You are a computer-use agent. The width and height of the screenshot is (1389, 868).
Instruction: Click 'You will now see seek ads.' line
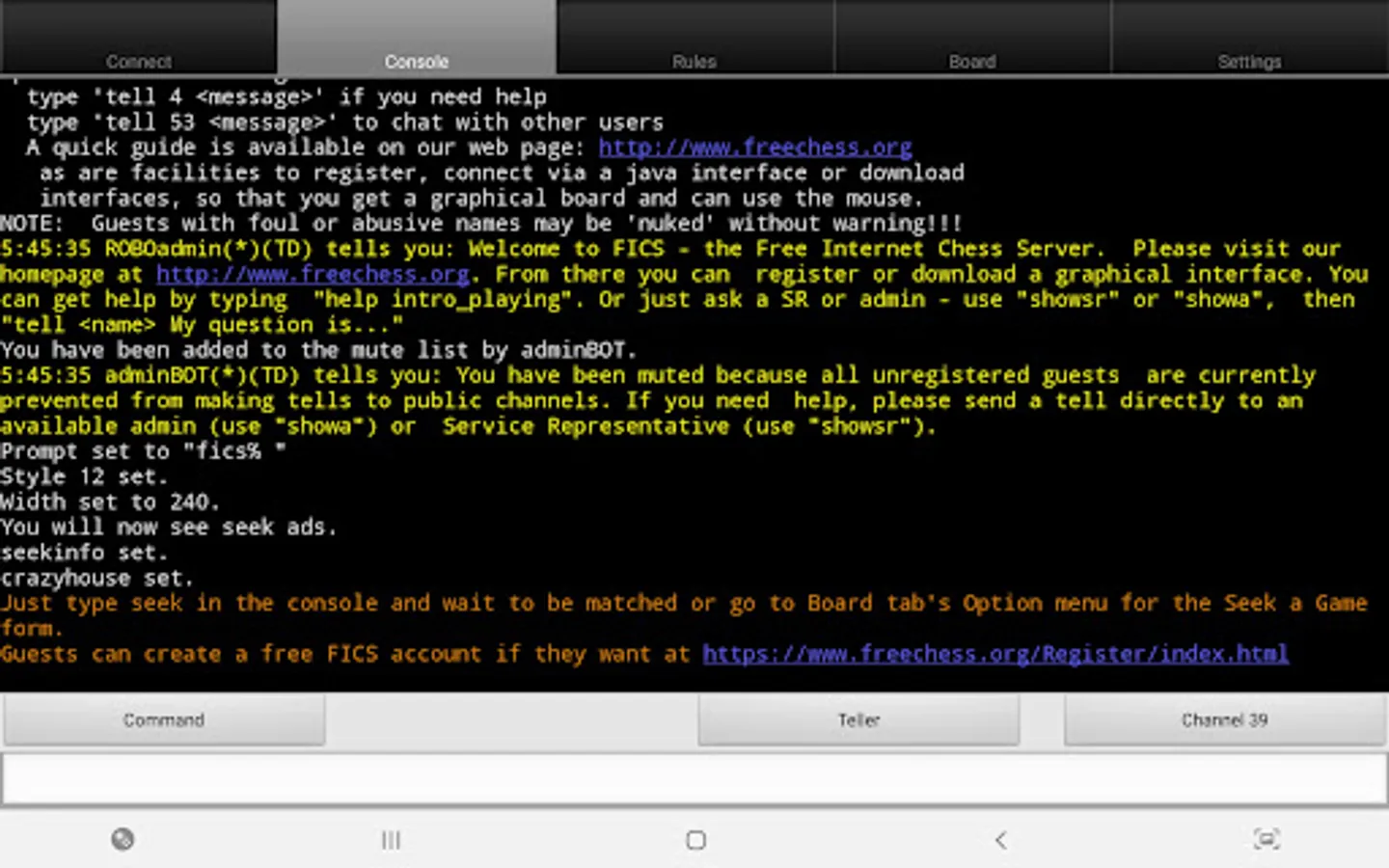tap(169, 528)
